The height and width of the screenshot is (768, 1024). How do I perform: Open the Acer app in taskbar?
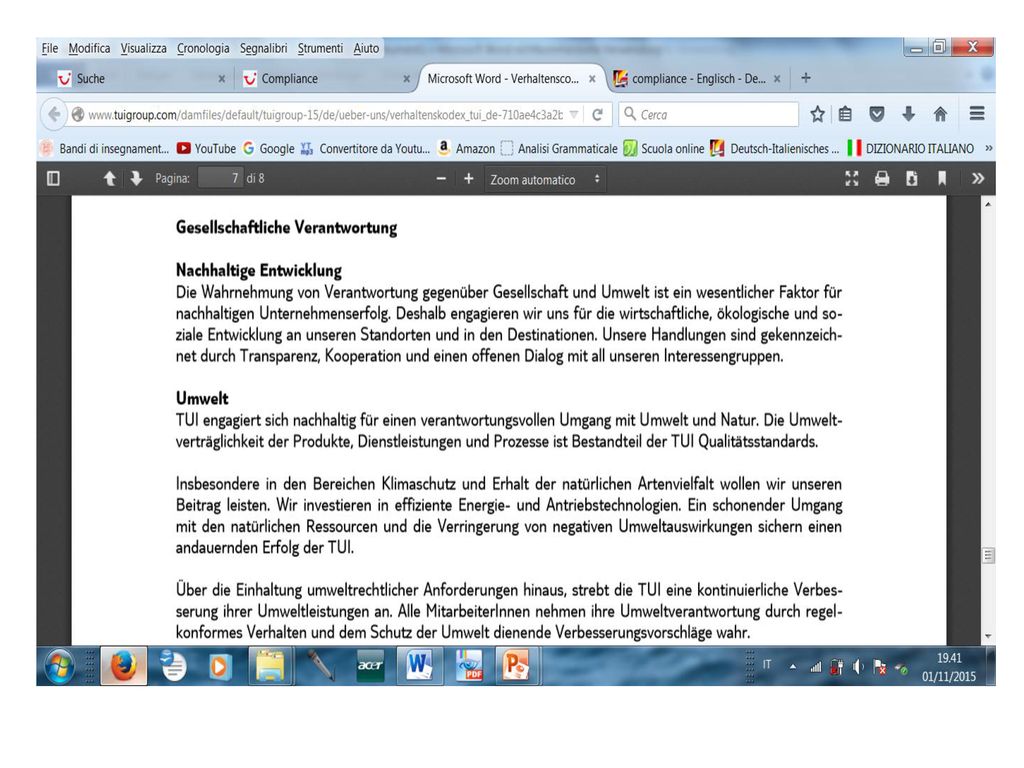tap(370, 667)
